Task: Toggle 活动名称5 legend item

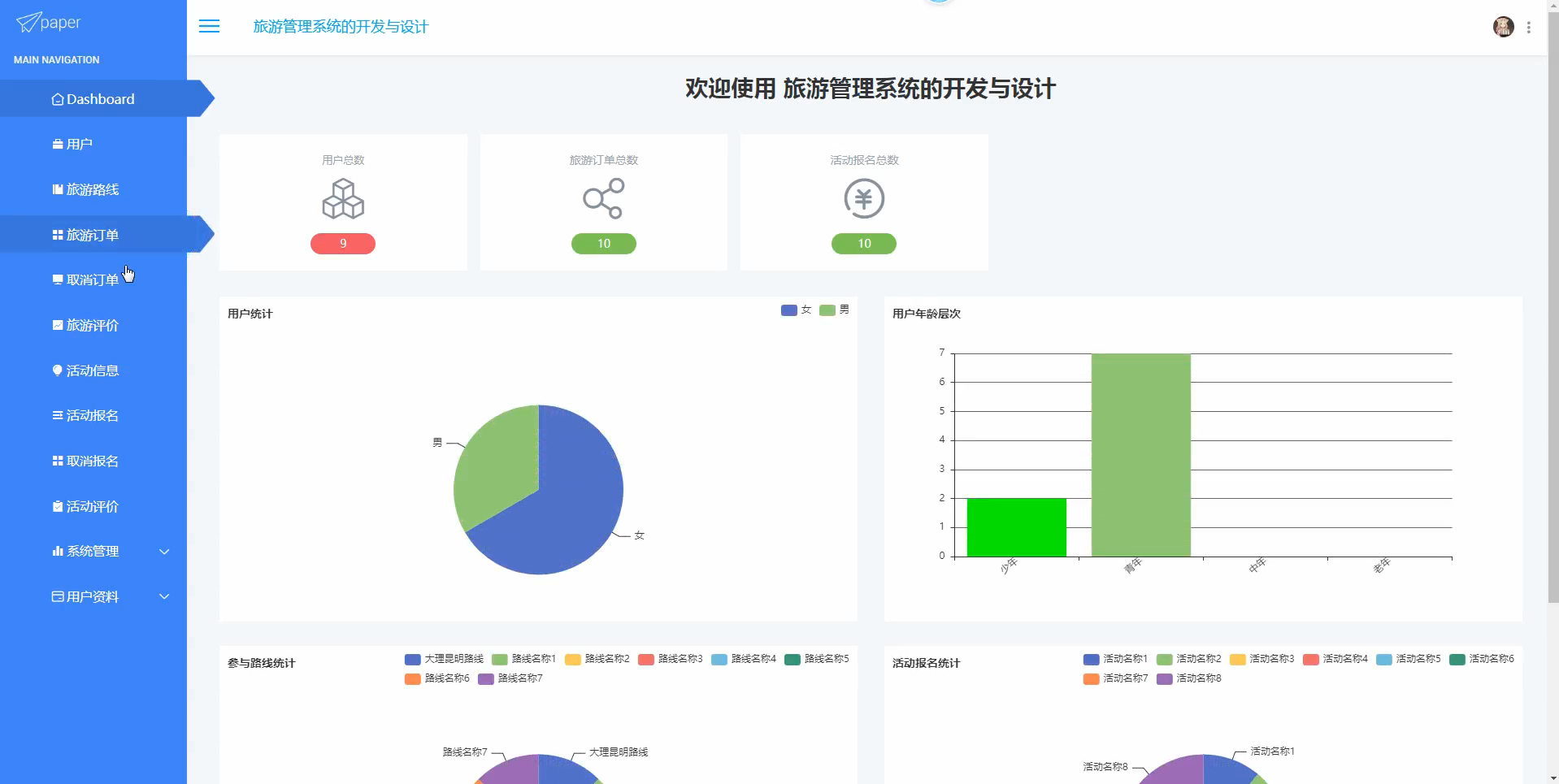Action: [1409, 659]
